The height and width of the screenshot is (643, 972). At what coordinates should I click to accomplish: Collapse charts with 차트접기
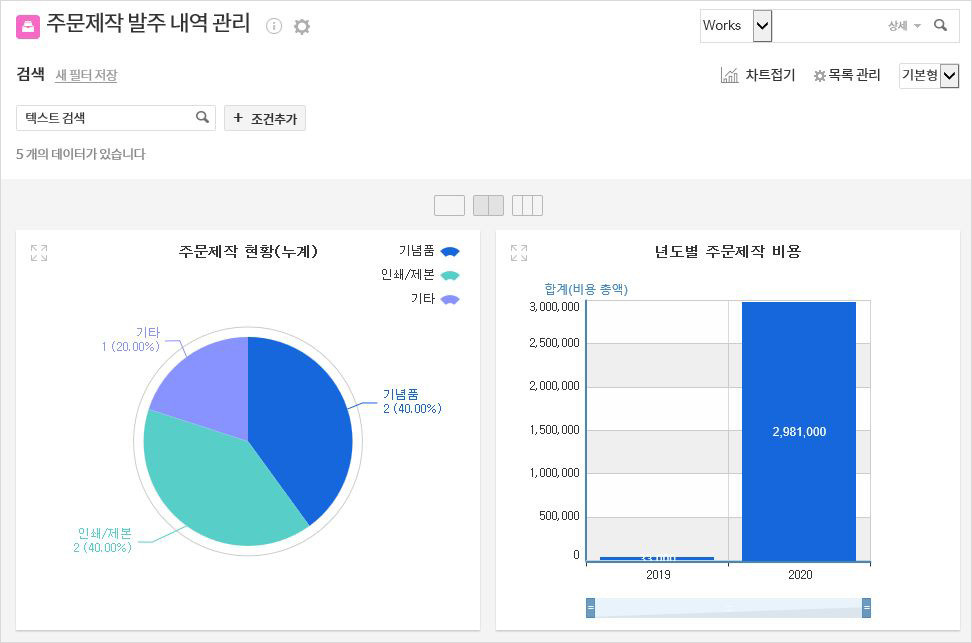click(757, 75)
